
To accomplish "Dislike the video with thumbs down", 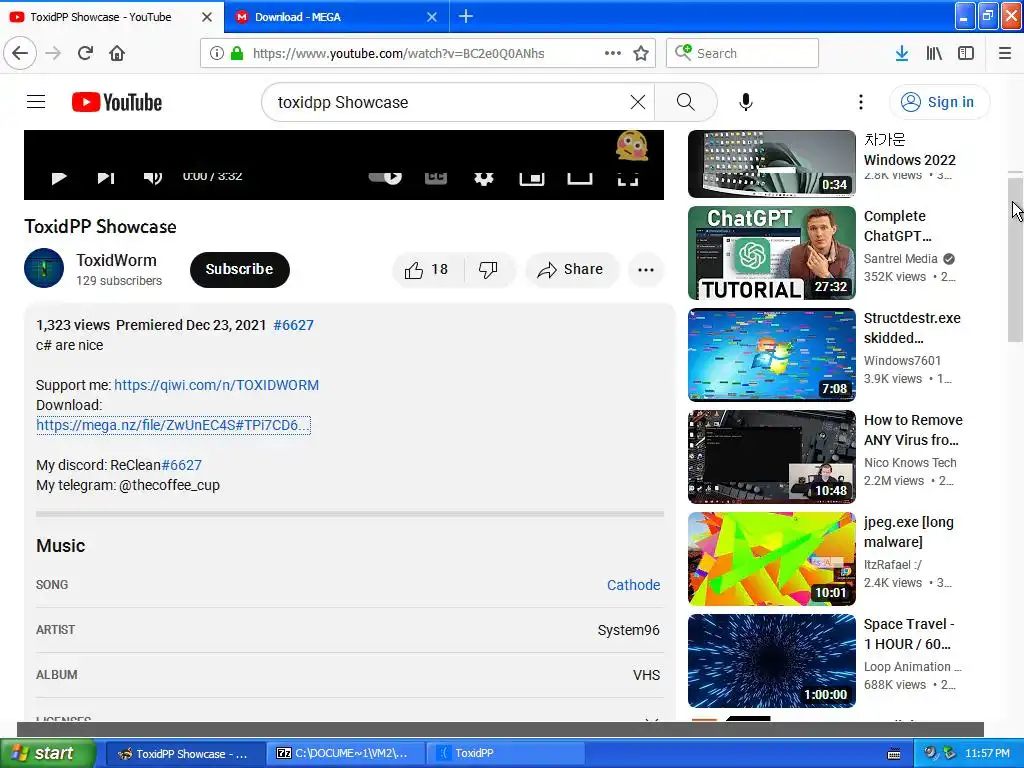I will point(488,270).
